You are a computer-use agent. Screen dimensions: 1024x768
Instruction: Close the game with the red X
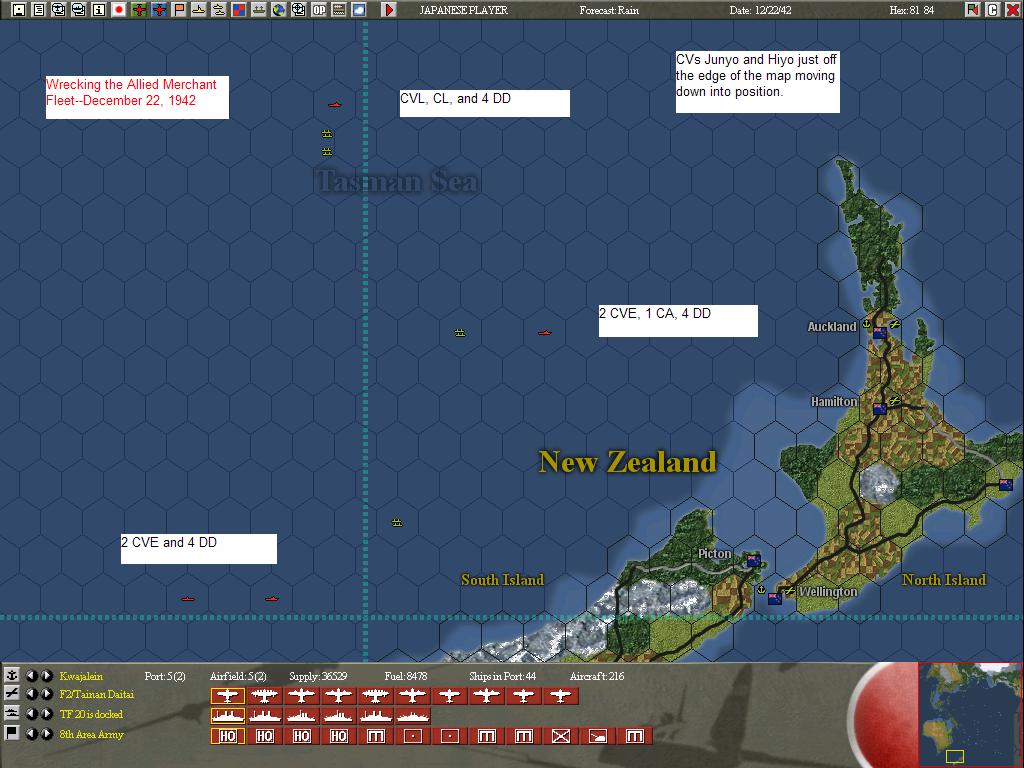coord(1012,10)
